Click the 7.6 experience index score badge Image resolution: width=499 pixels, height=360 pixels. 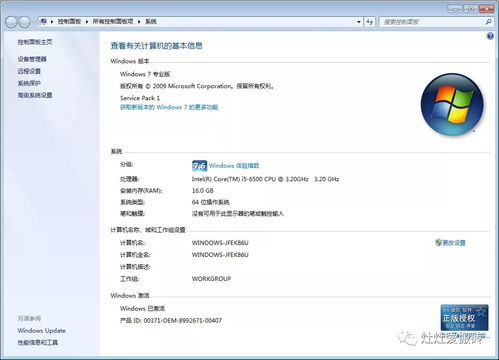coord(199,166)
